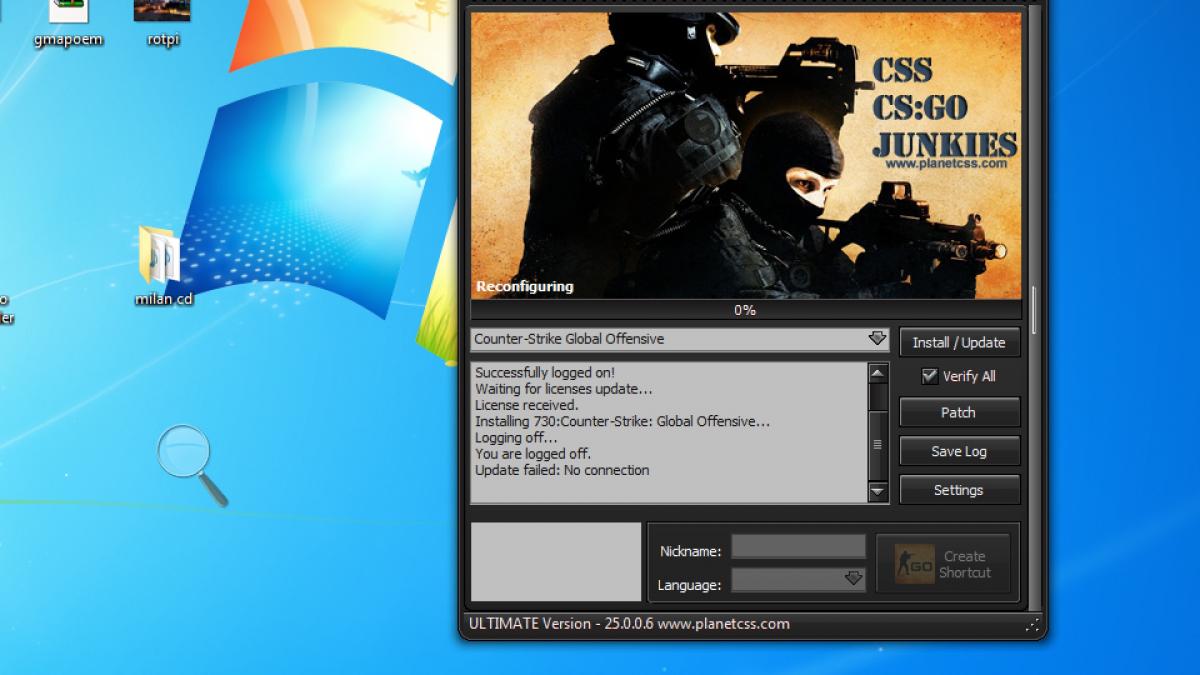Click the "License received." log line
Screen dimensions: 1200x675
pos(527,405)
